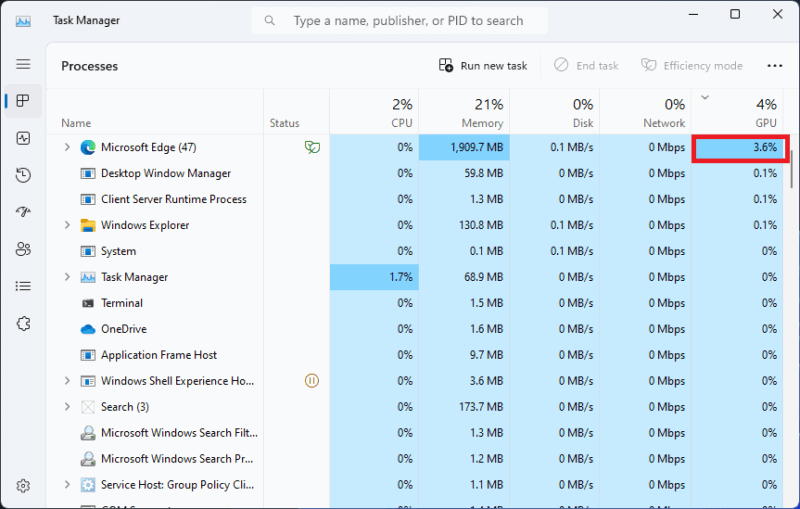Open Task Manager settings gear

(x=23, y=486)
